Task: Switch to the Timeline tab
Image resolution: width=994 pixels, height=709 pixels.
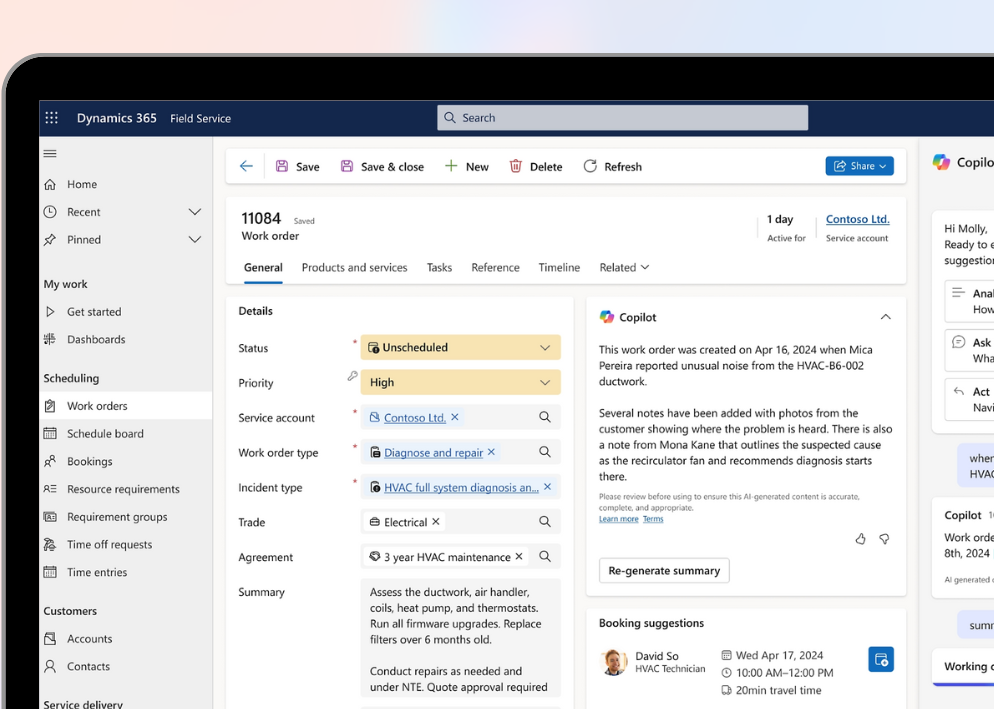Action: coord(559,268)
